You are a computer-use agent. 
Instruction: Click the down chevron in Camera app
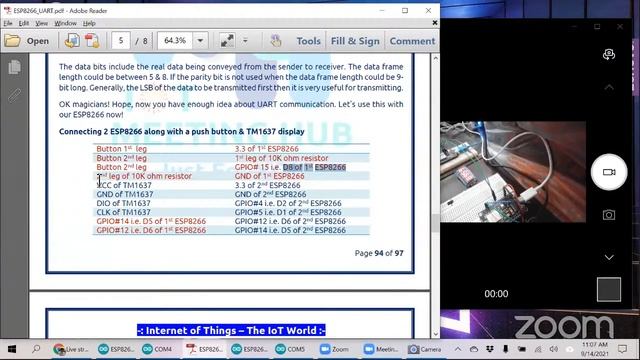coord(609,258)
